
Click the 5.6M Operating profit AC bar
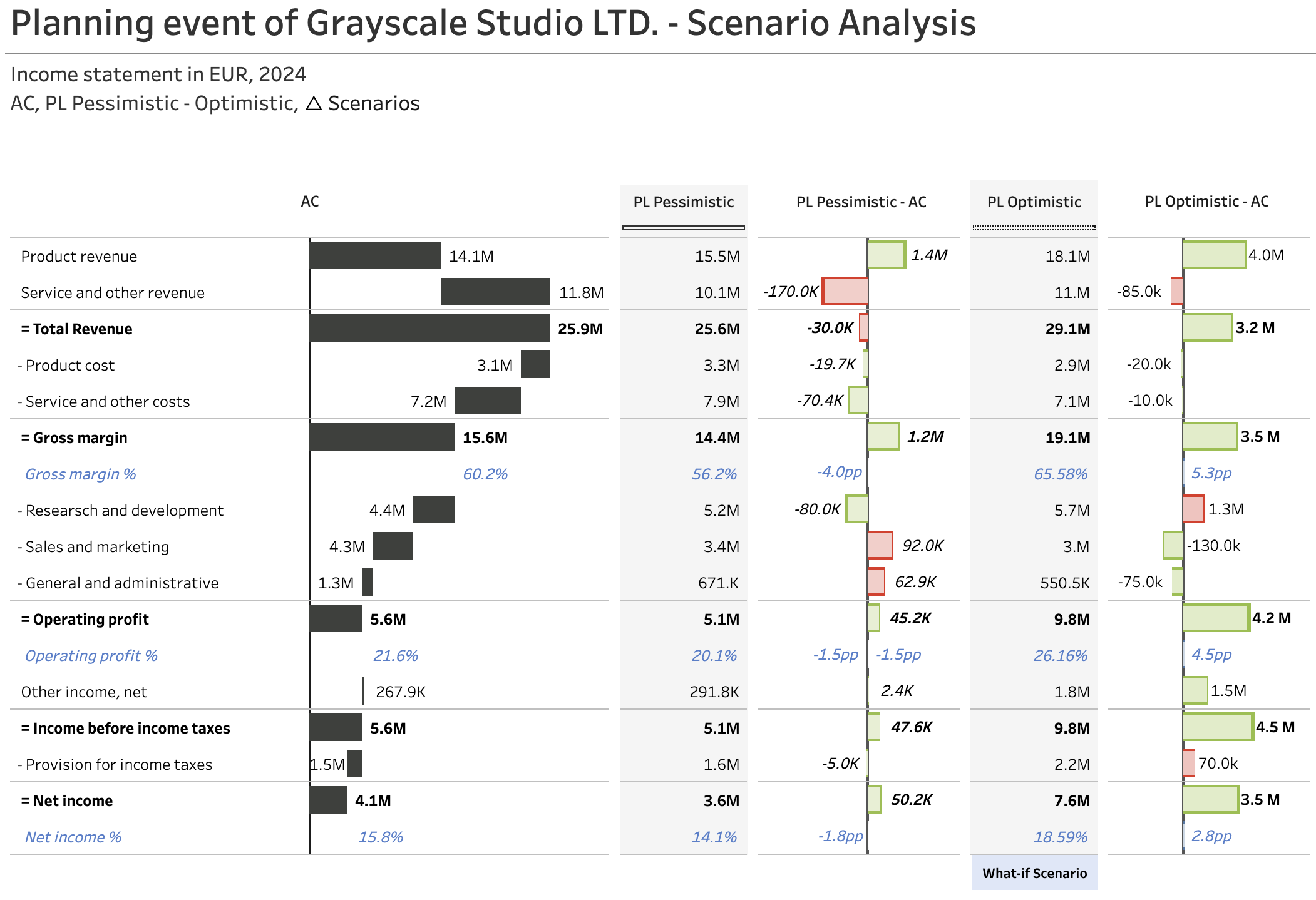[x=336, y=618]
